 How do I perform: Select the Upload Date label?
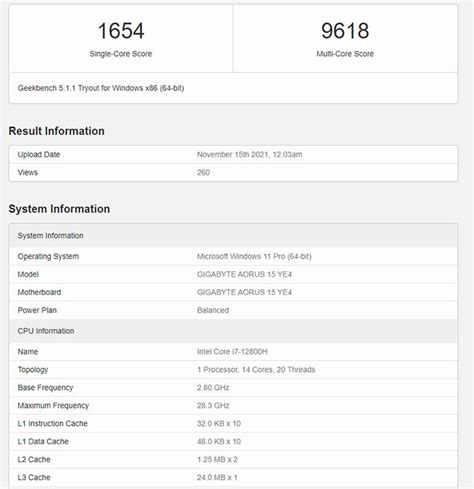(x=39, y=154)
